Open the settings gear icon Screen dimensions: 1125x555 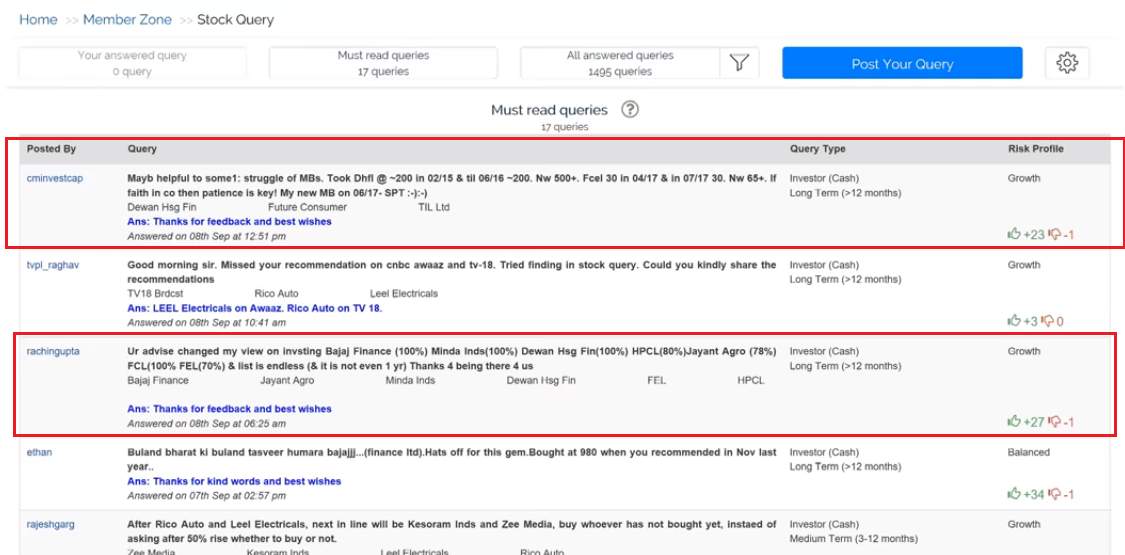tap(1067, 63)
